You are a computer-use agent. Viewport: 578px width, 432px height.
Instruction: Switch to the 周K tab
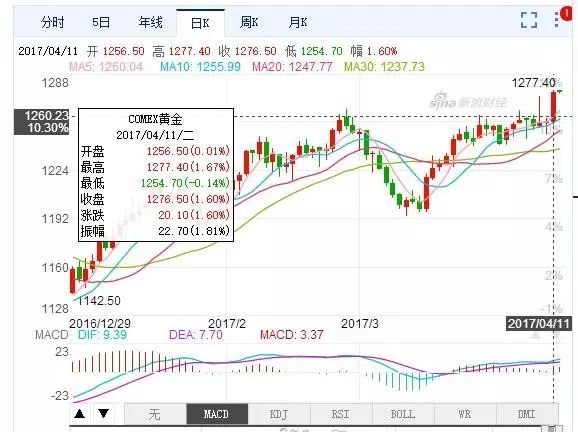tap(248, 23)
